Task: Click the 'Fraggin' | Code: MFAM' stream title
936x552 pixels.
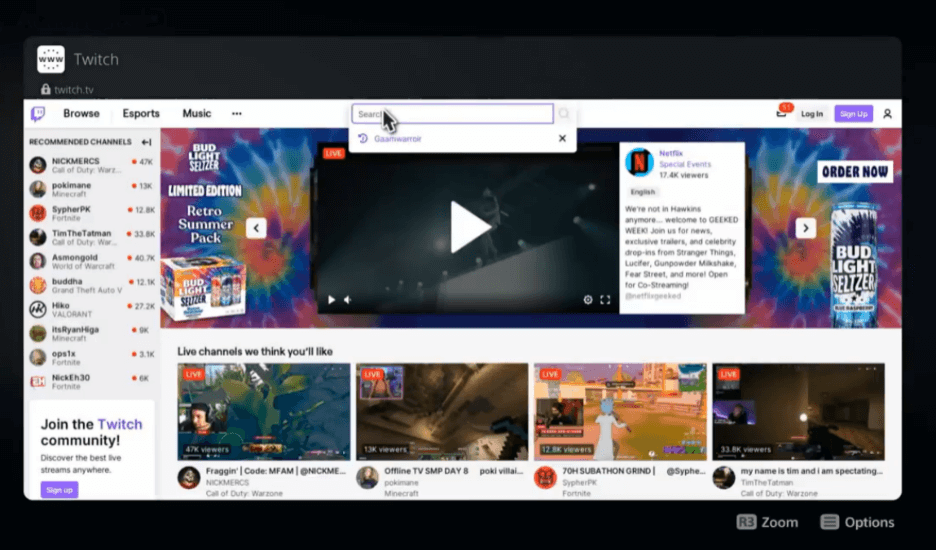Action: (x=276, y=471)
